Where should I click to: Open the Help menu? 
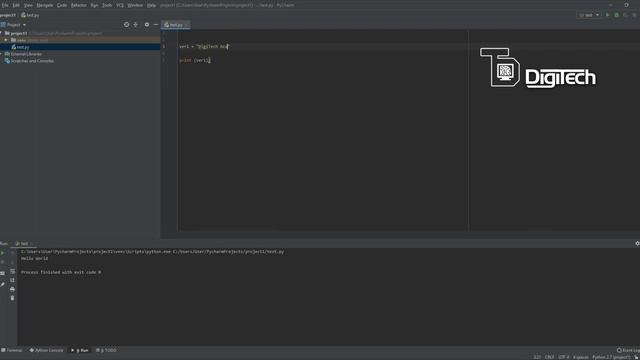click(151, 5)
